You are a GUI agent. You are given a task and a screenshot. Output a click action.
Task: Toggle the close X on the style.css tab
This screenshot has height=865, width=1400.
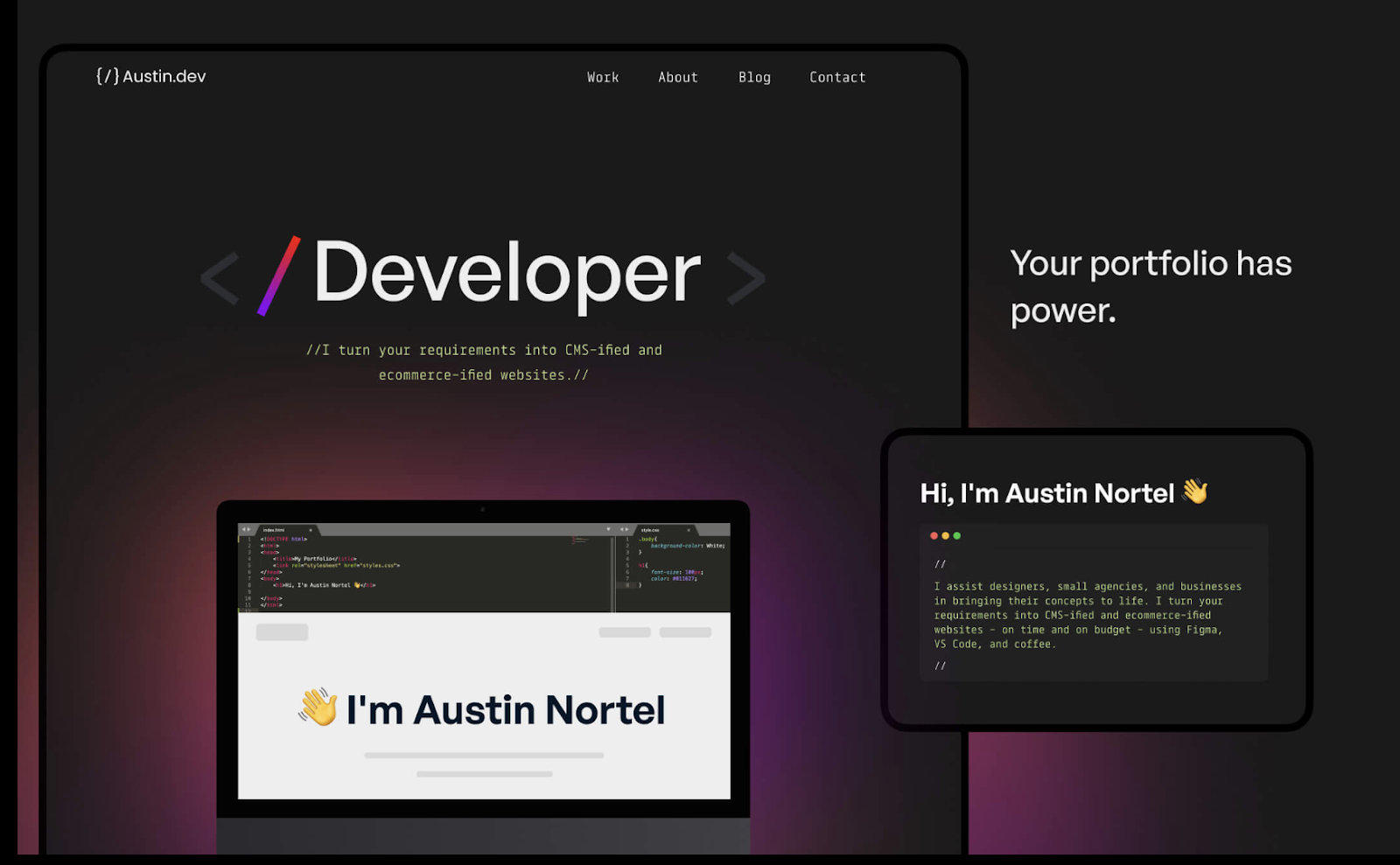tap(689, 530)
